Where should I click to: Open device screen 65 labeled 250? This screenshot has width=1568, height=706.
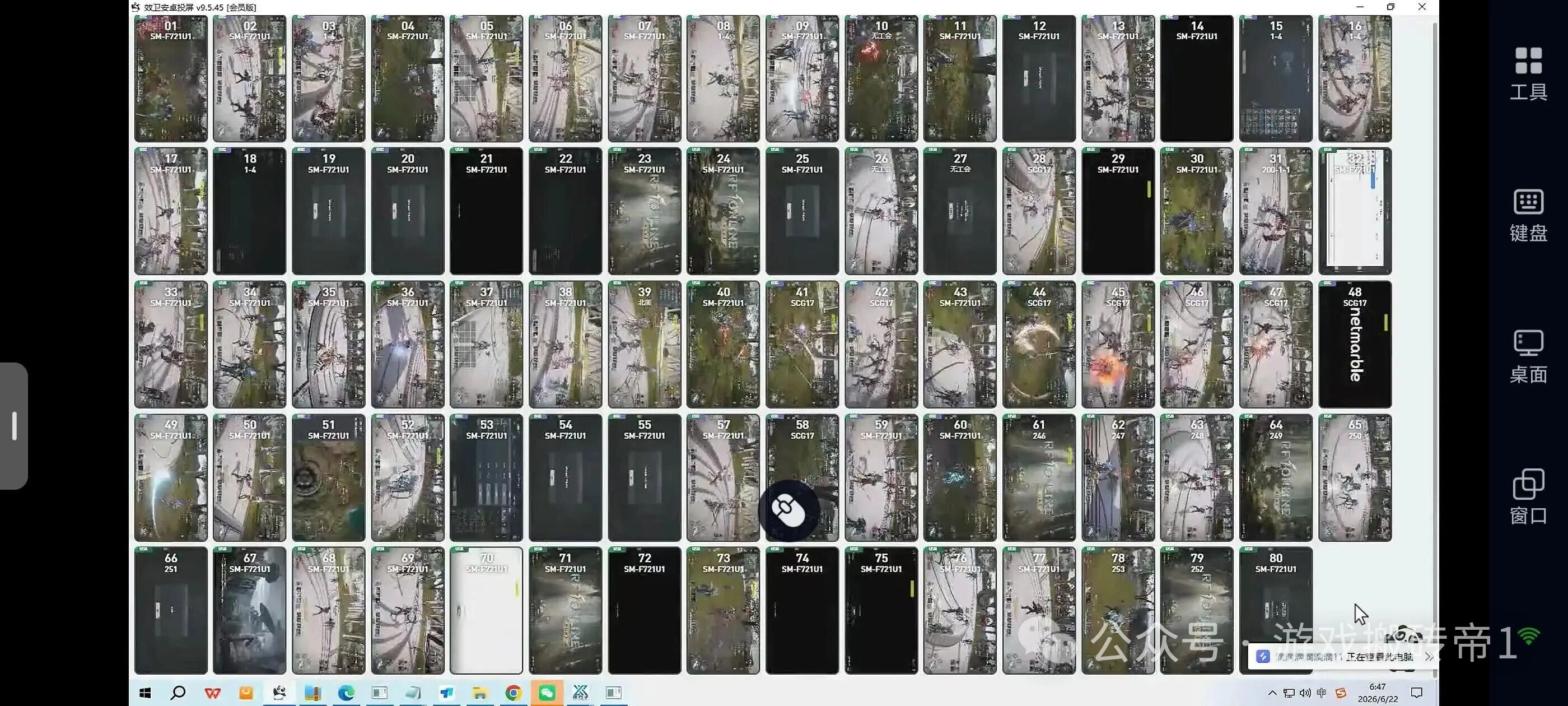(1355, 477)
